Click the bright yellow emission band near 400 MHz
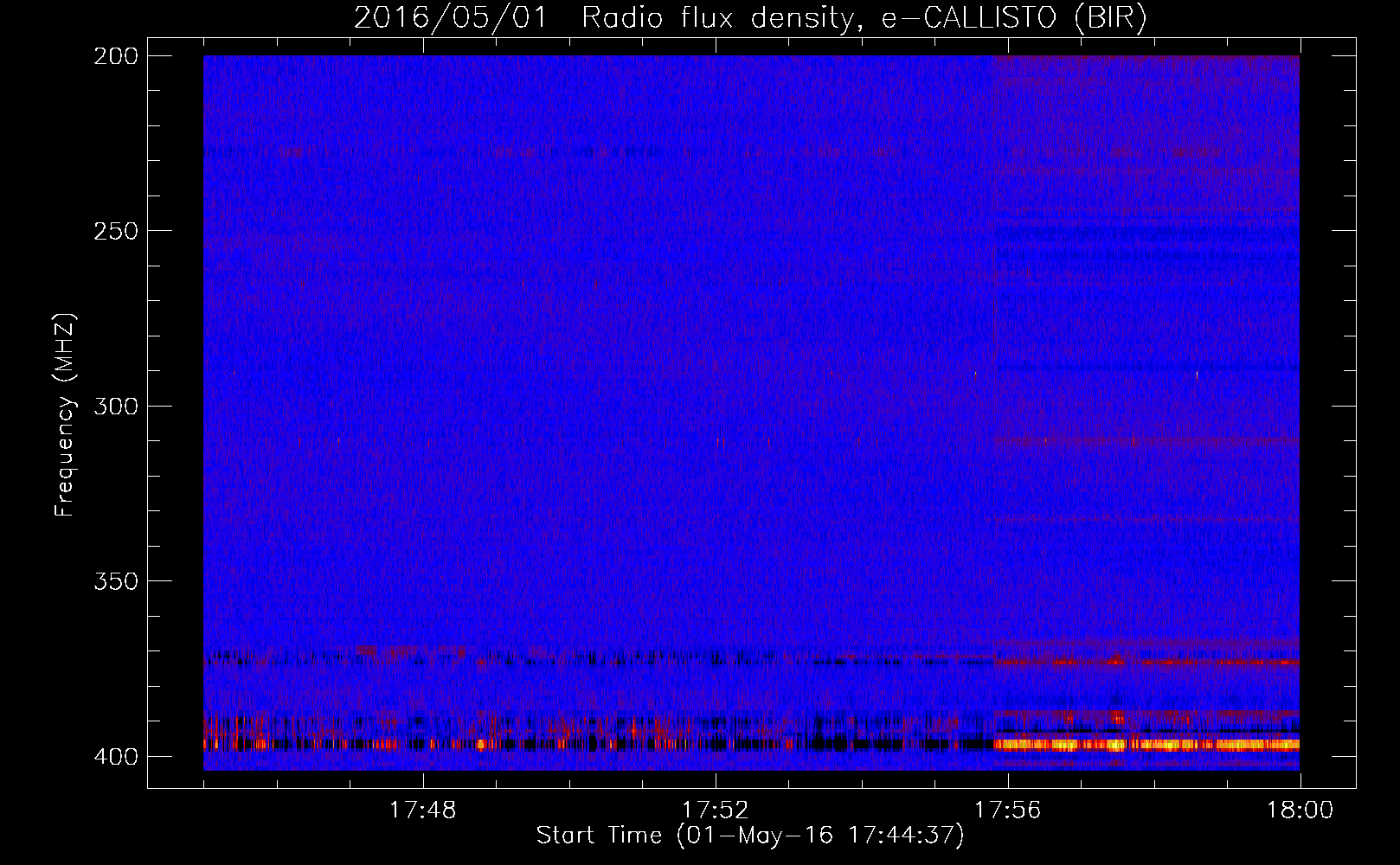1400x865 pixels. (1146, 744)
